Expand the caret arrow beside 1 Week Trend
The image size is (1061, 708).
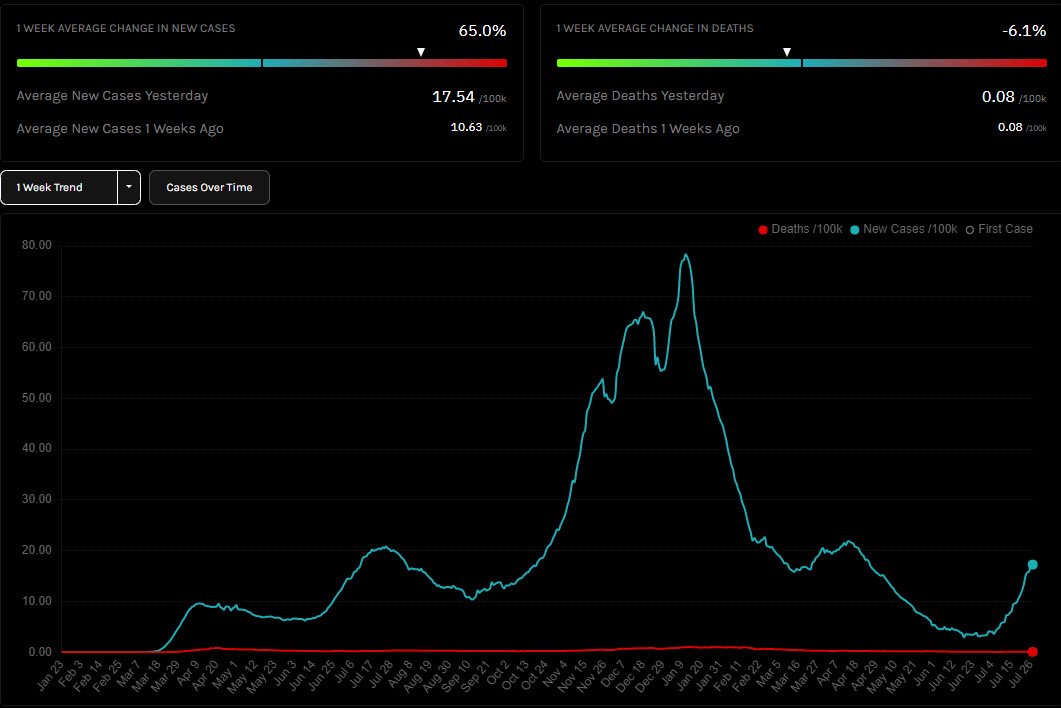pyautogui.click(x=129, y=187)
